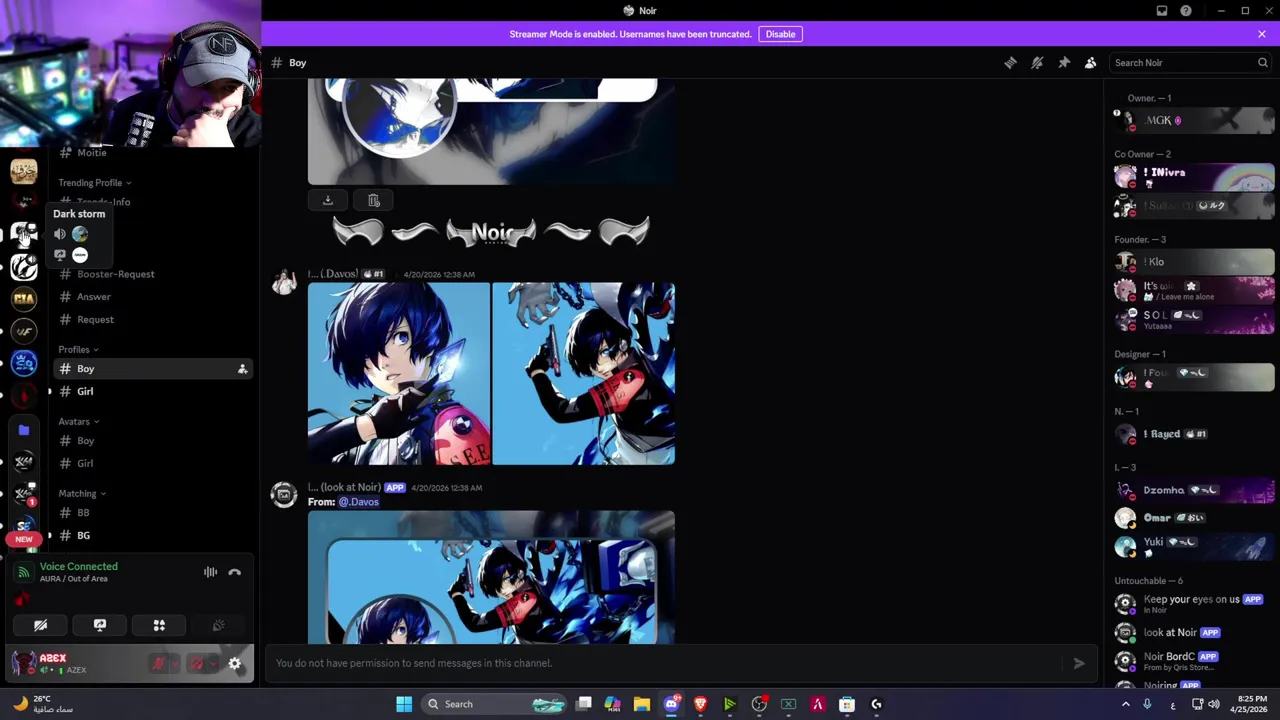The width and height of the screenshot is (1280, 720).
Task: Click invite icon on Boy channel
Action: [x=242, y=370]
